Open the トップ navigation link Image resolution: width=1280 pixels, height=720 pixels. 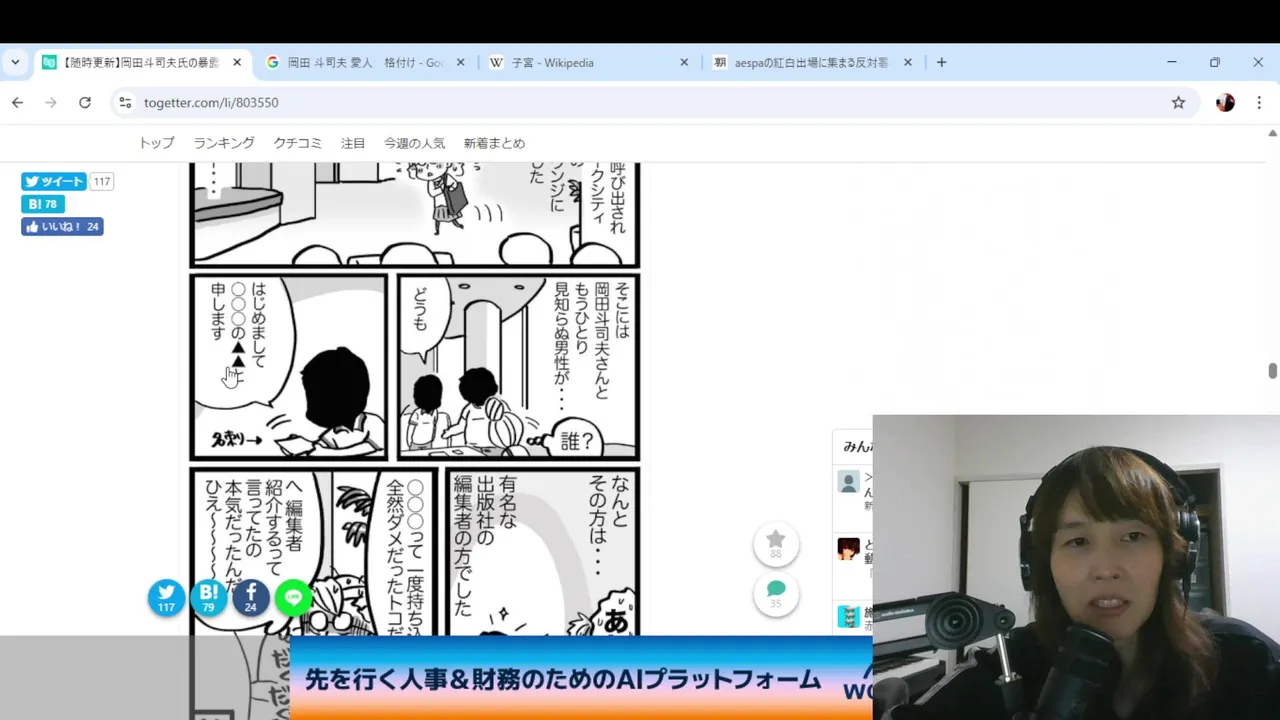coord(156,143)
